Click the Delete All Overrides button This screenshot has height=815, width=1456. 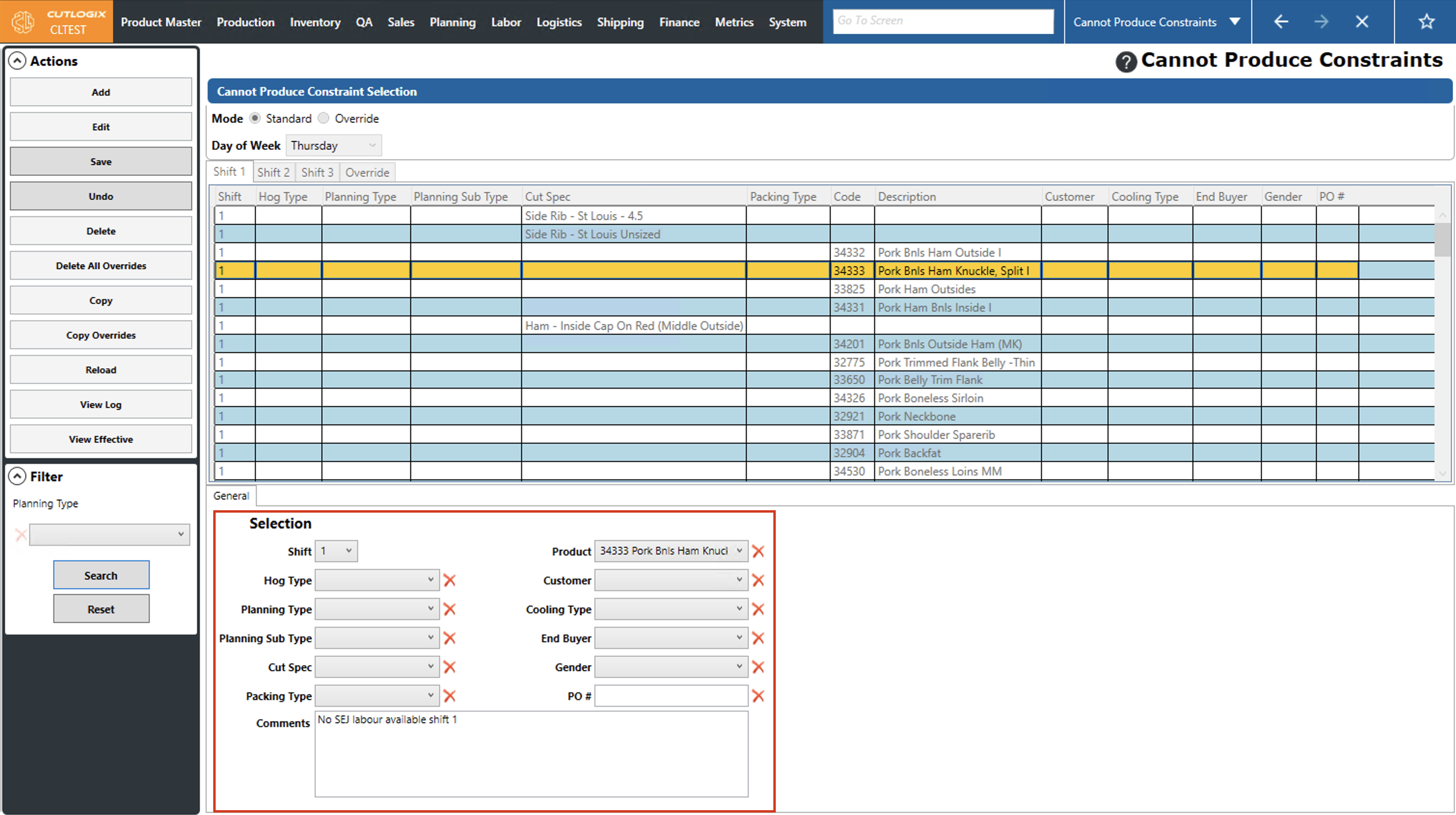[x=101, y=266]
